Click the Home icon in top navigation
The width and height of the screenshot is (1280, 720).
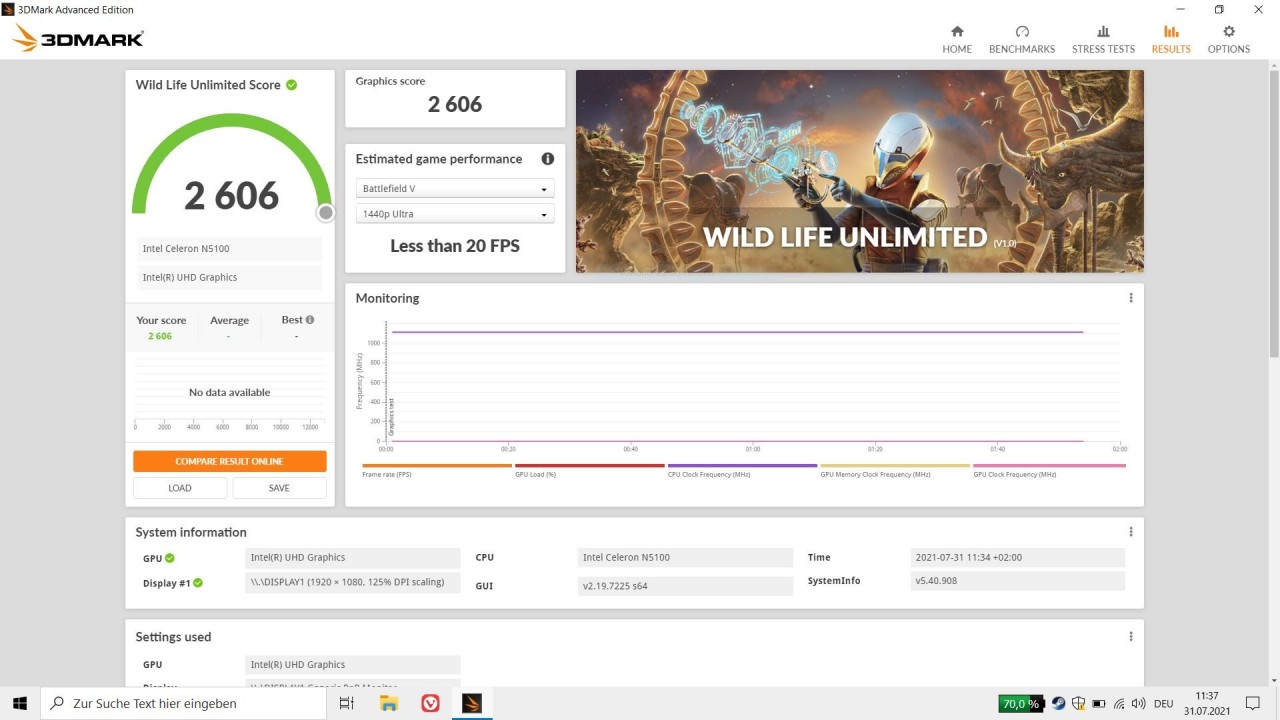click(x=957, y=32)
